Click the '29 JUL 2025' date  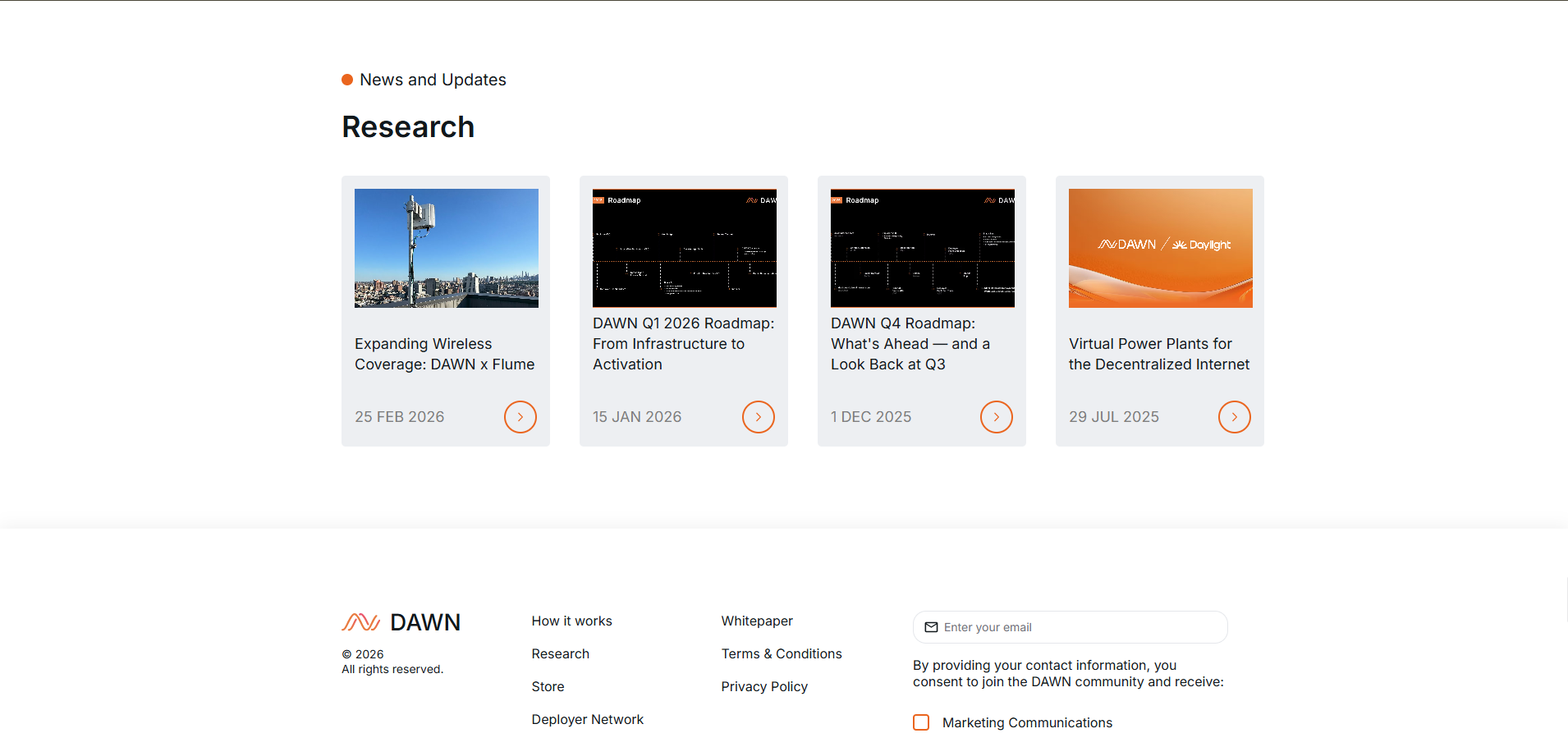(x=1114, y=417)
